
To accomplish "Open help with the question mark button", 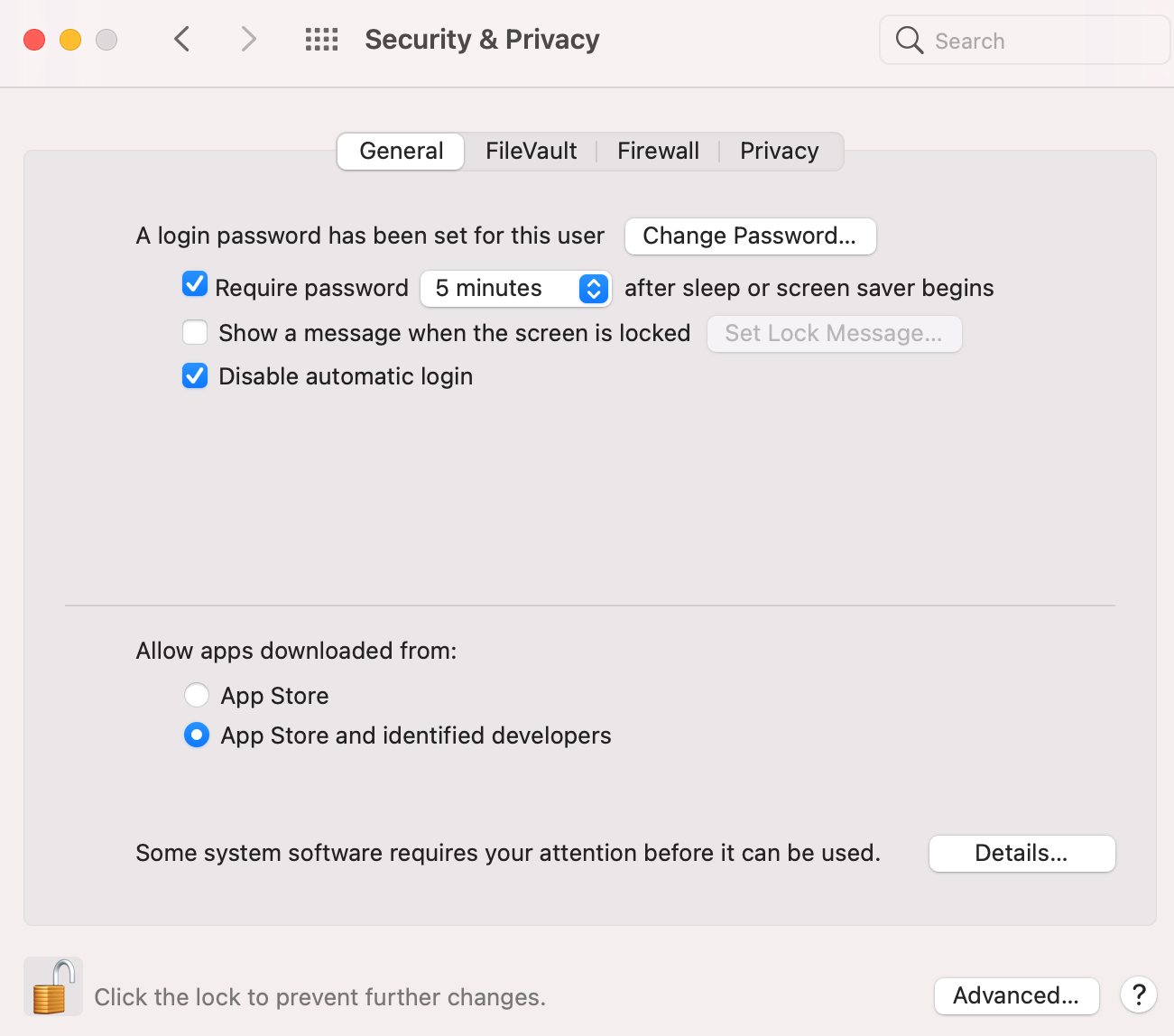I will click(1139, 994).
